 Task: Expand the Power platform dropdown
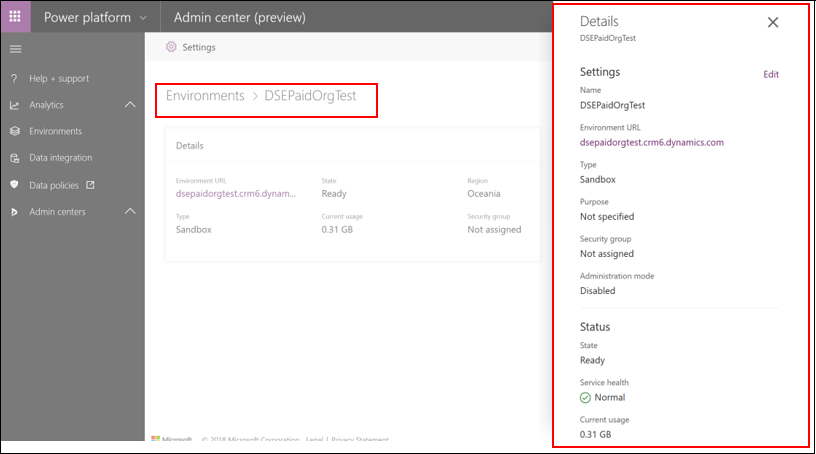143,18
